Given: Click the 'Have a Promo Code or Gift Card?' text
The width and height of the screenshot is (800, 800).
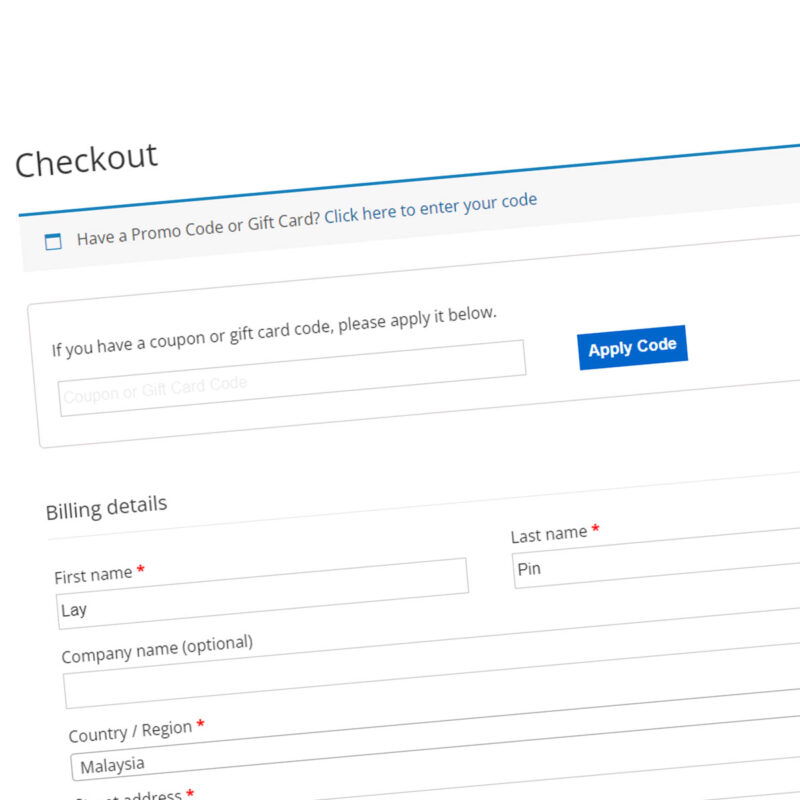Looking at the screenshot, I should coord(198,229).
